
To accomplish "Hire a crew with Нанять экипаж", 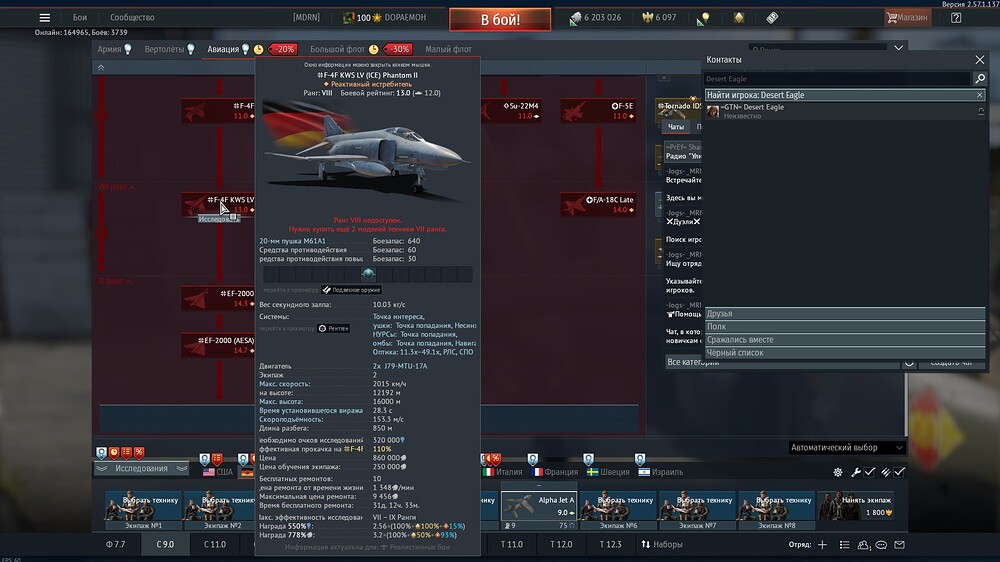I will [857, 507].
